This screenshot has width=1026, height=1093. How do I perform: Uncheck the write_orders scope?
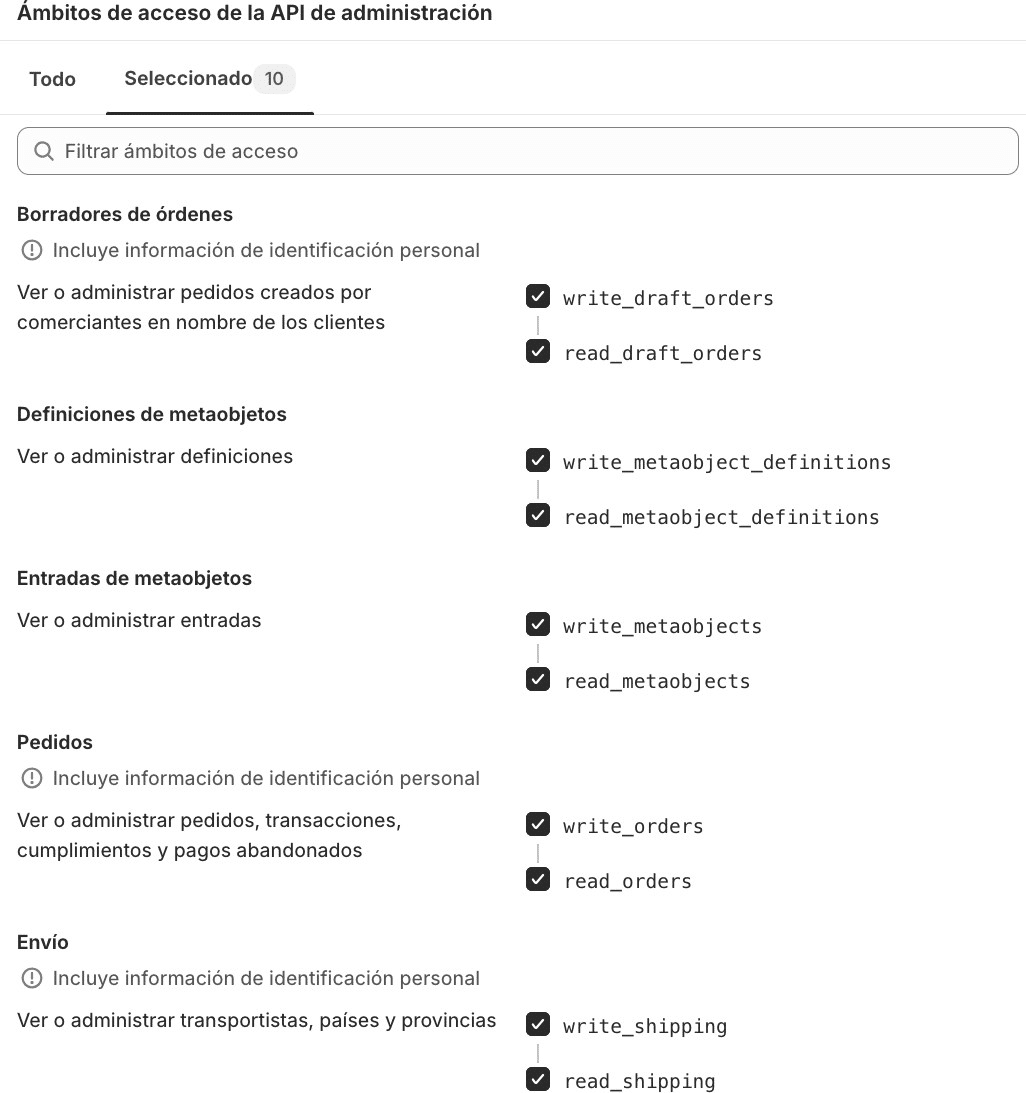click(x=538, y=824)
